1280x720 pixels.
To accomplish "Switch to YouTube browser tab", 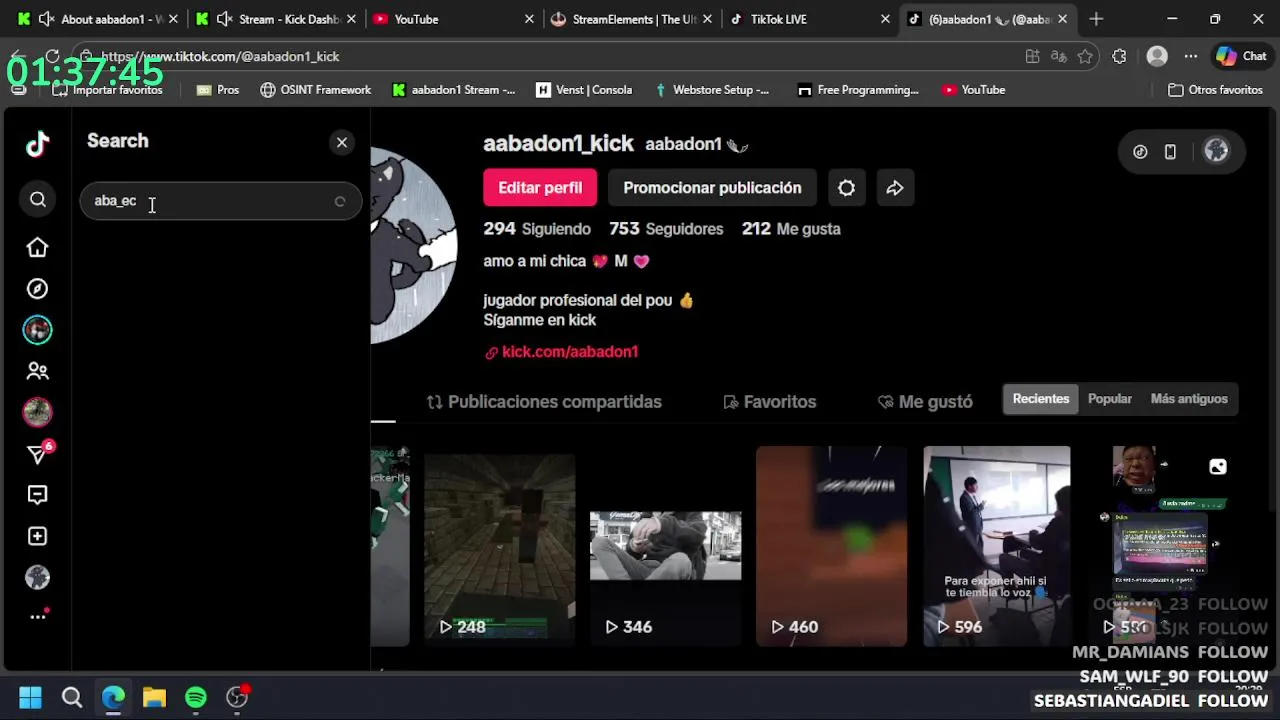I will tap(453, 19).
